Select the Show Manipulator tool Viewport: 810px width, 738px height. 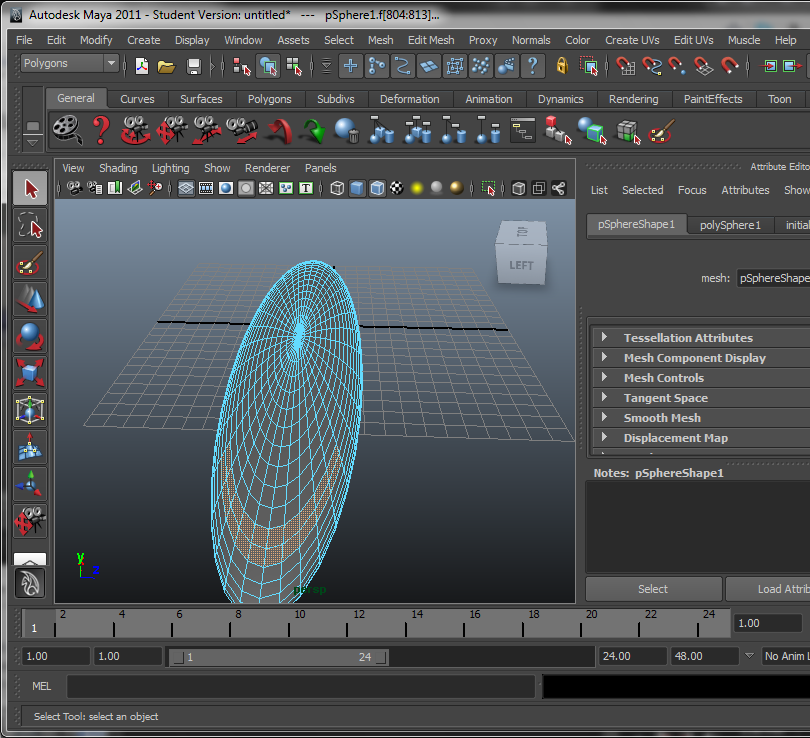click(x=30, y=484)
